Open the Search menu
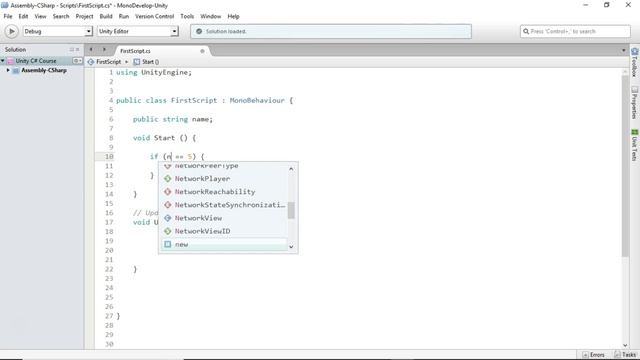This screenshot has height=360, width=640. [61, 16]
